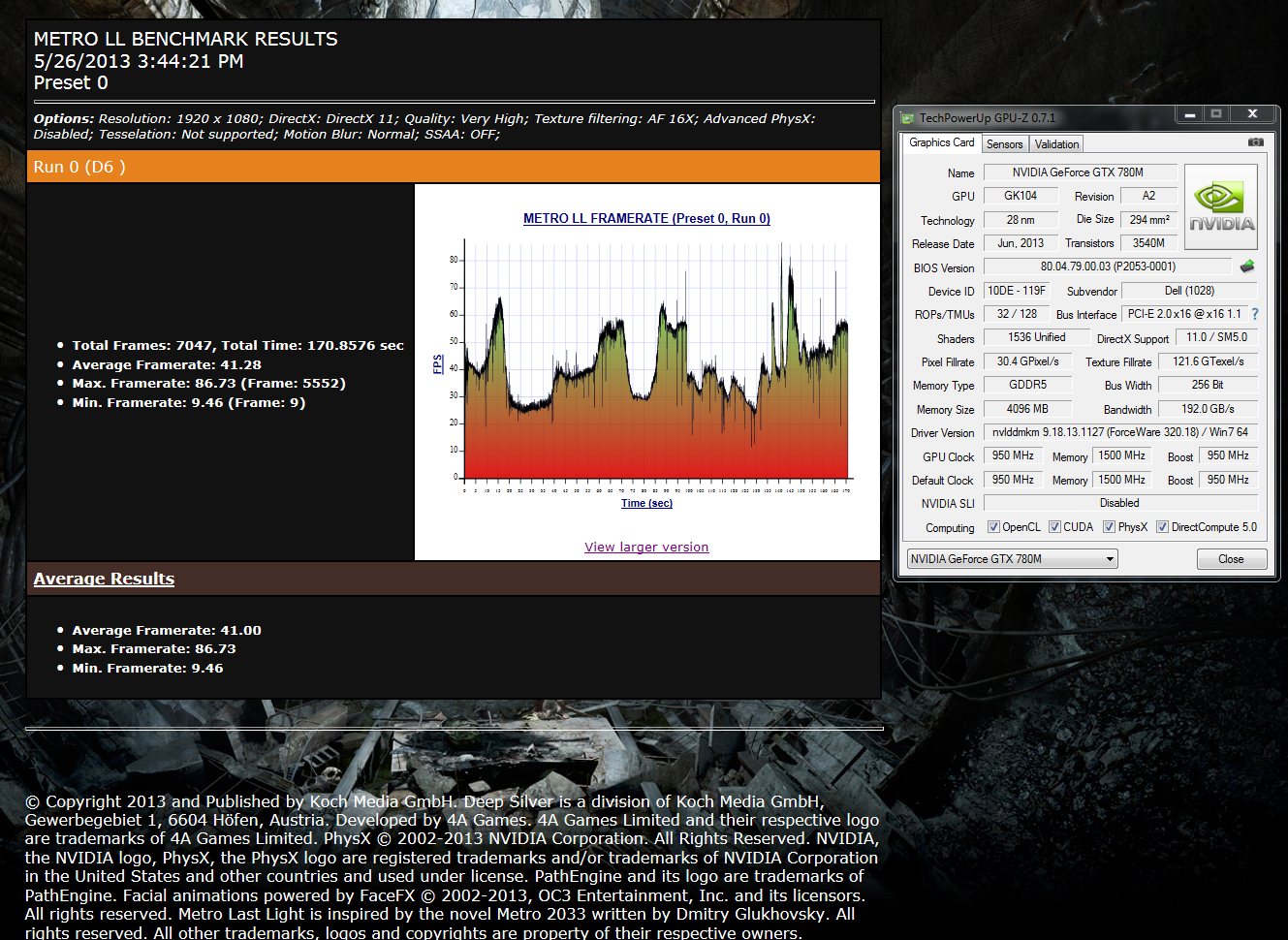Click the 'Average Framerate: 41.28' line
Viewport: 1288px width, 940px height.
pos(167,365)
